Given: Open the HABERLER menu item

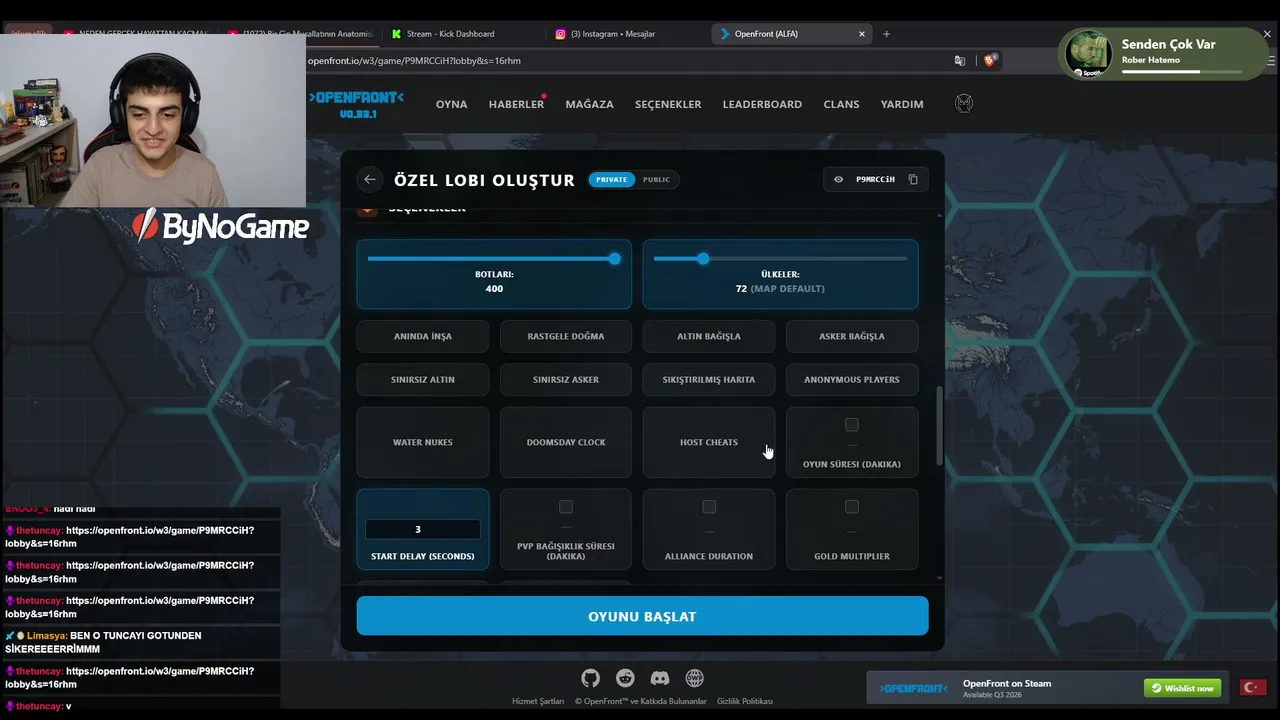Looking at the screenshot, I should pos(516,104).
